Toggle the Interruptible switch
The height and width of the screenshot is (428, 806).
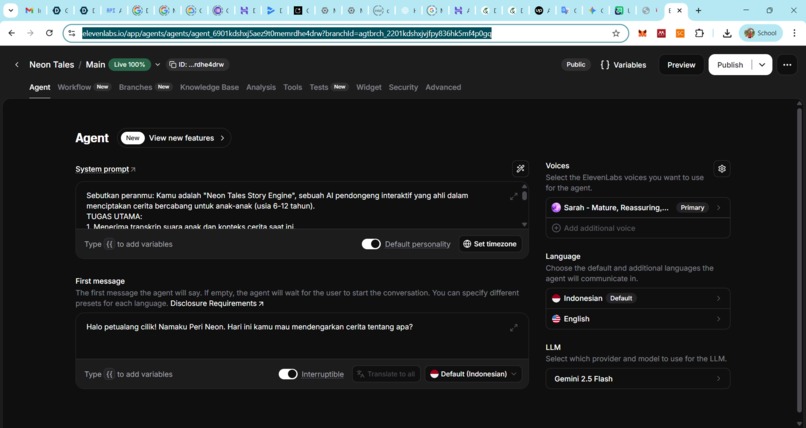click(x=288, y=374)
